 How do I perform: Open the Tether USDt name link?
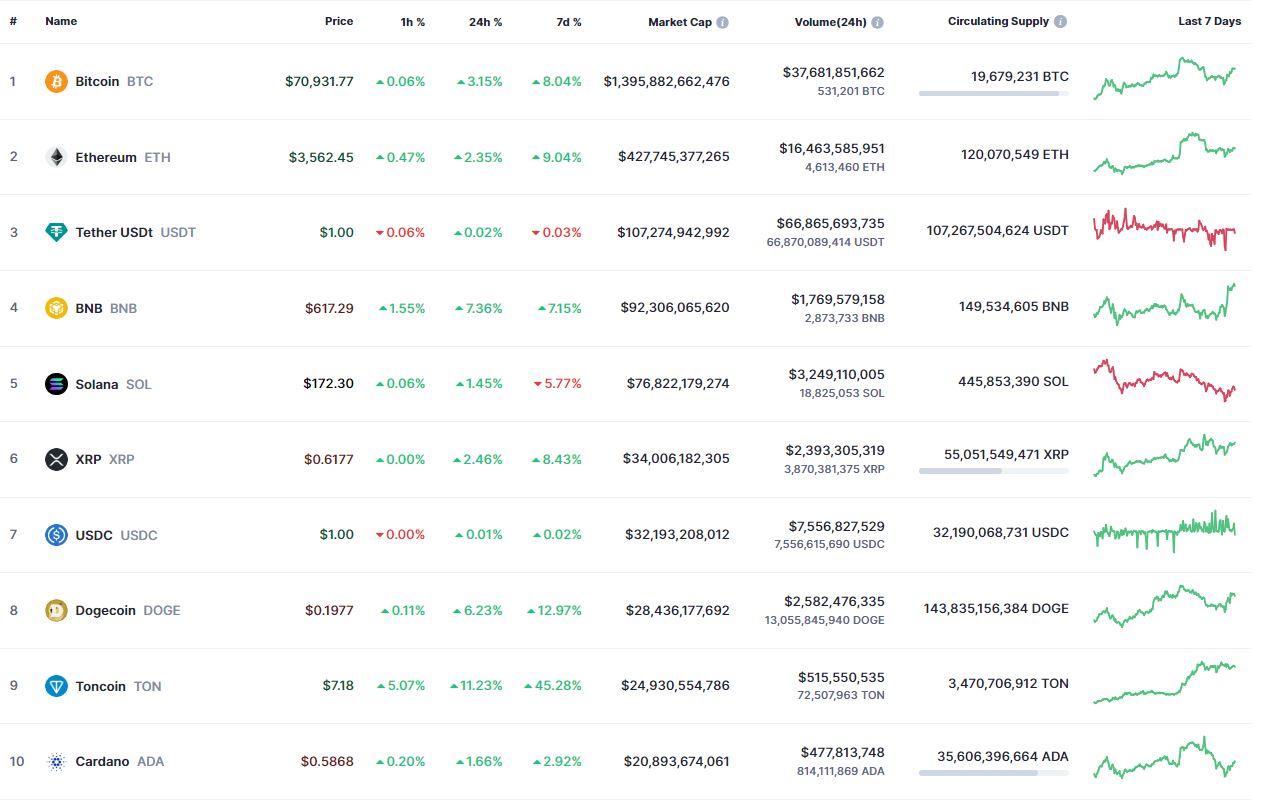(136, 232)
